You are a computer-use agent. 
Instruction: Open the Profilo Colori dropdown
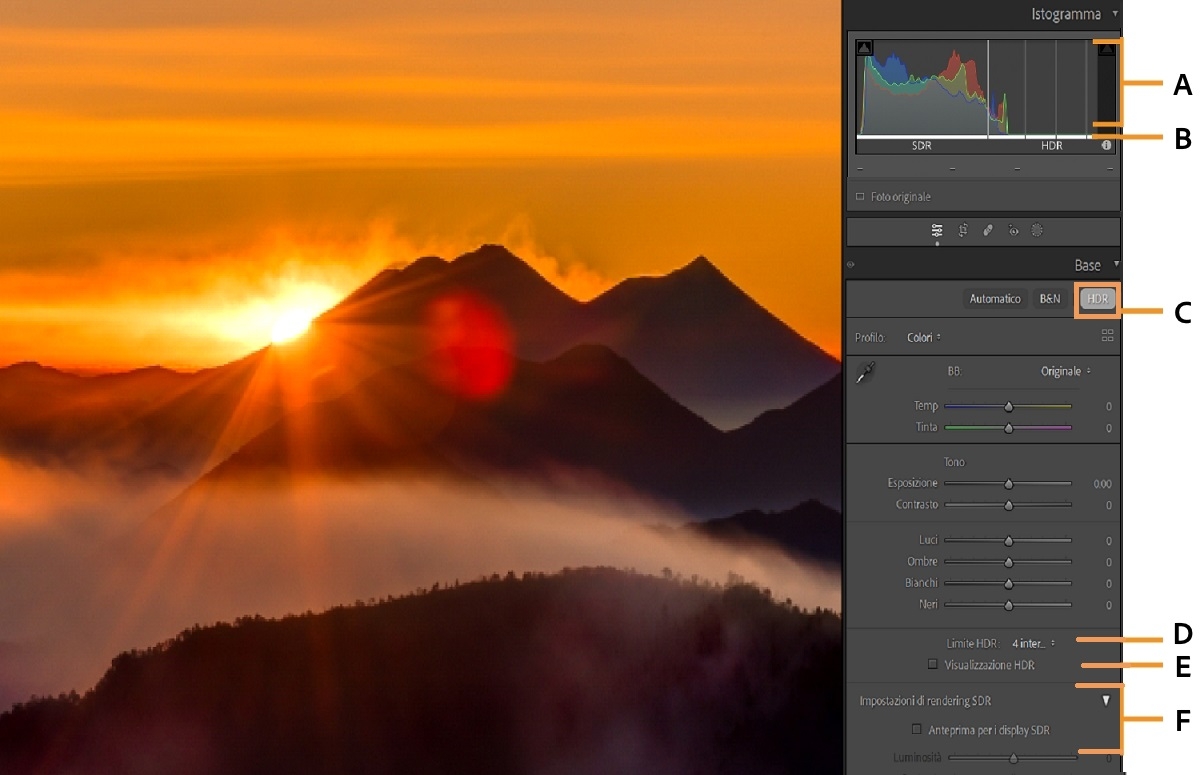click(924, 337)
